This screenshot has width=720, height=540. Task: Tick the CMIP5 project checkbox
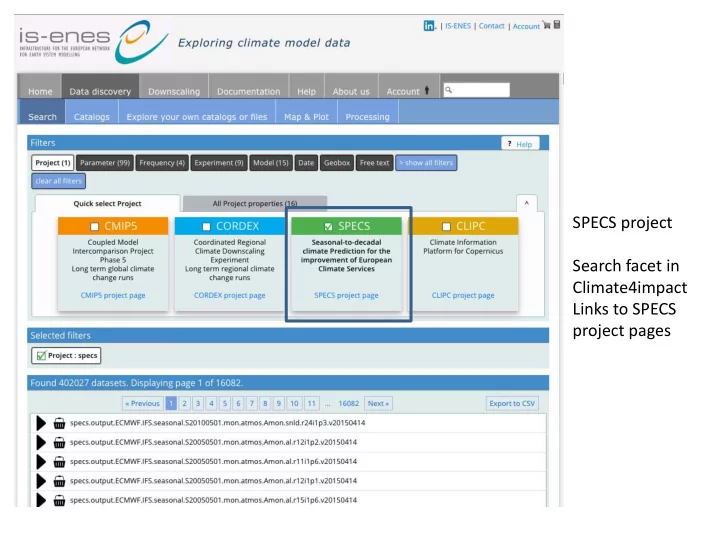(95, 226)
